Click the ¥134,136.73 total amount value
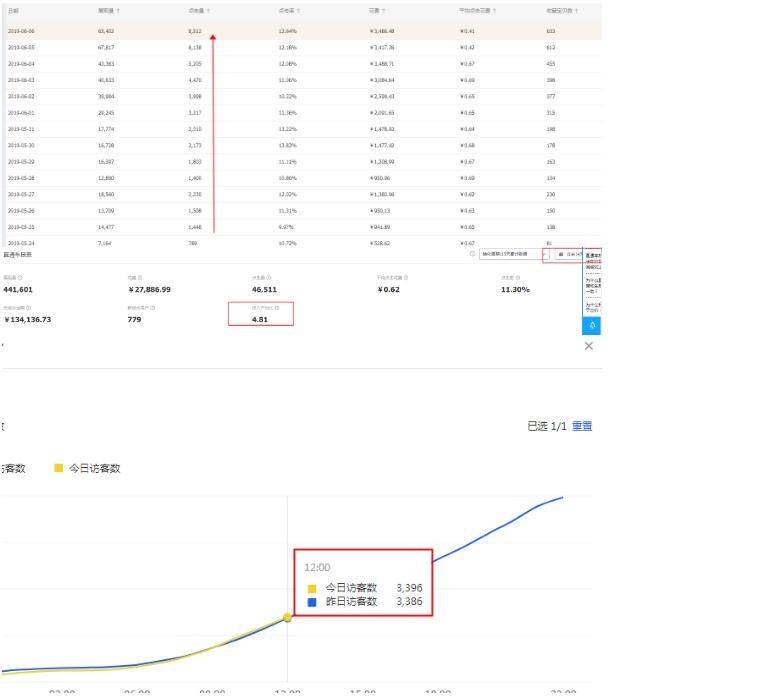Viewport: 757px width, 697px height. (x=28, y=320)
